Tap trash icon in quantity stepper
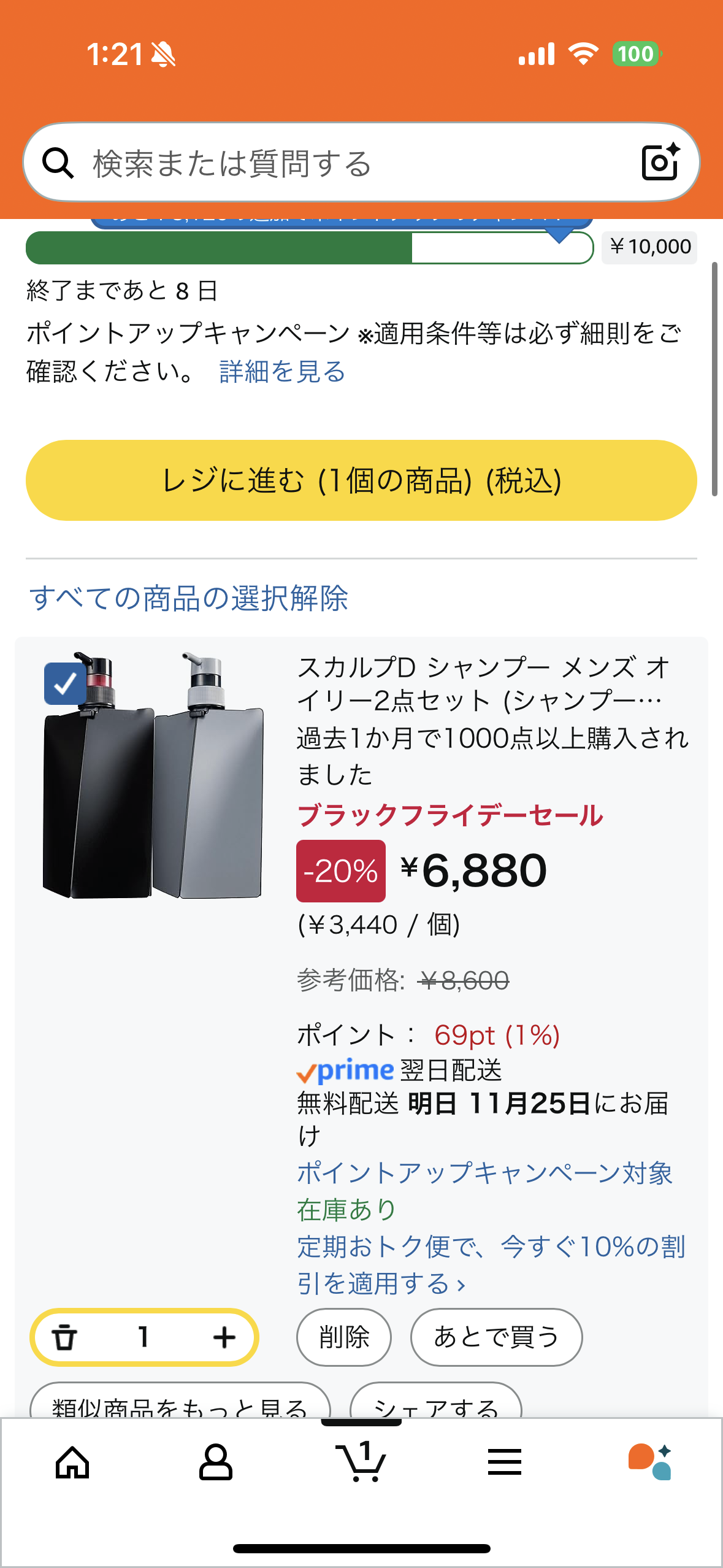723x1568 pixels. tap(64, 1337)
